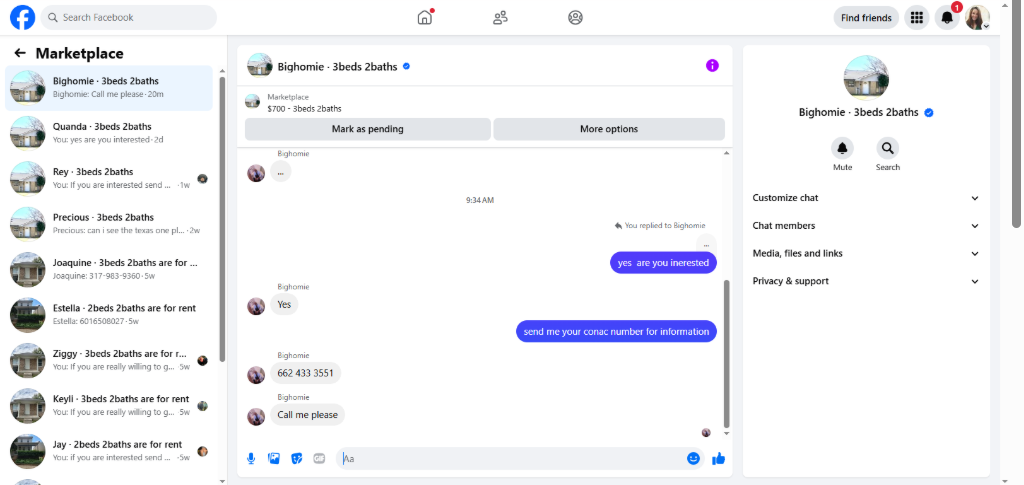Click the large listing photo in the info panel
The image size is (1024, 485).
(x=866, y=77)
